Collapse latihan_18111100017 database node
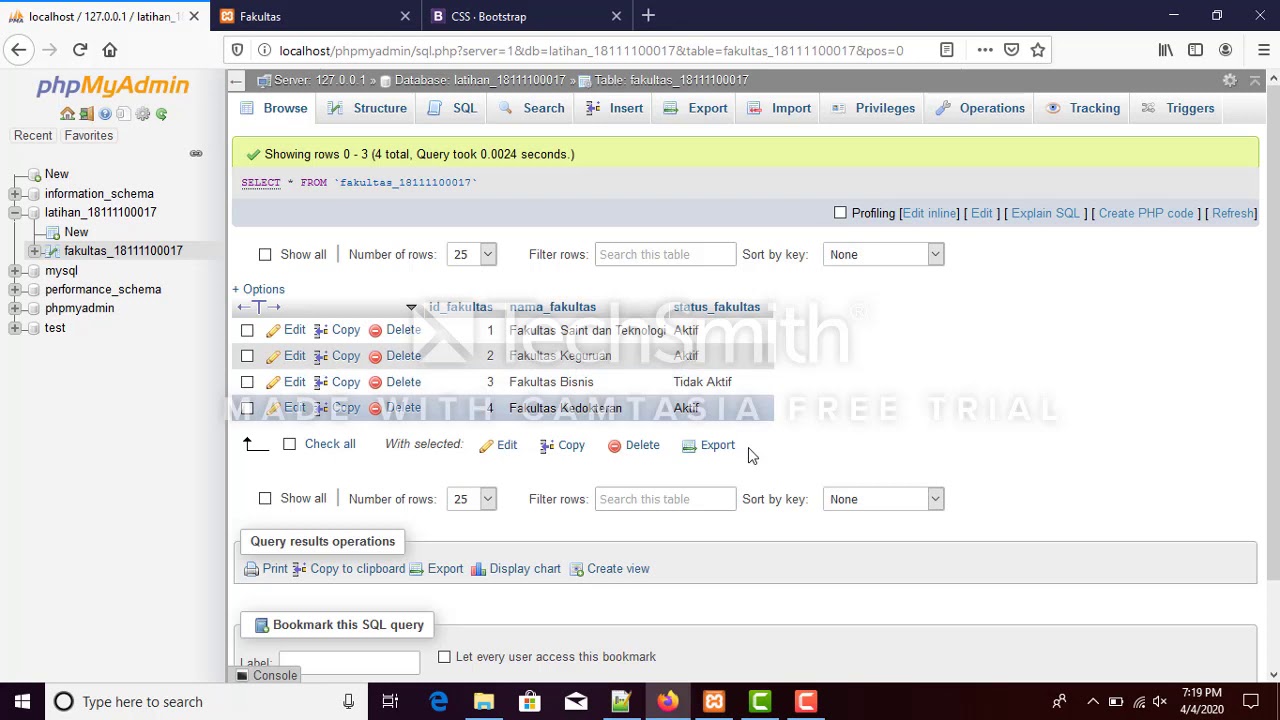The image size is (1280, 720). [15, 213]
